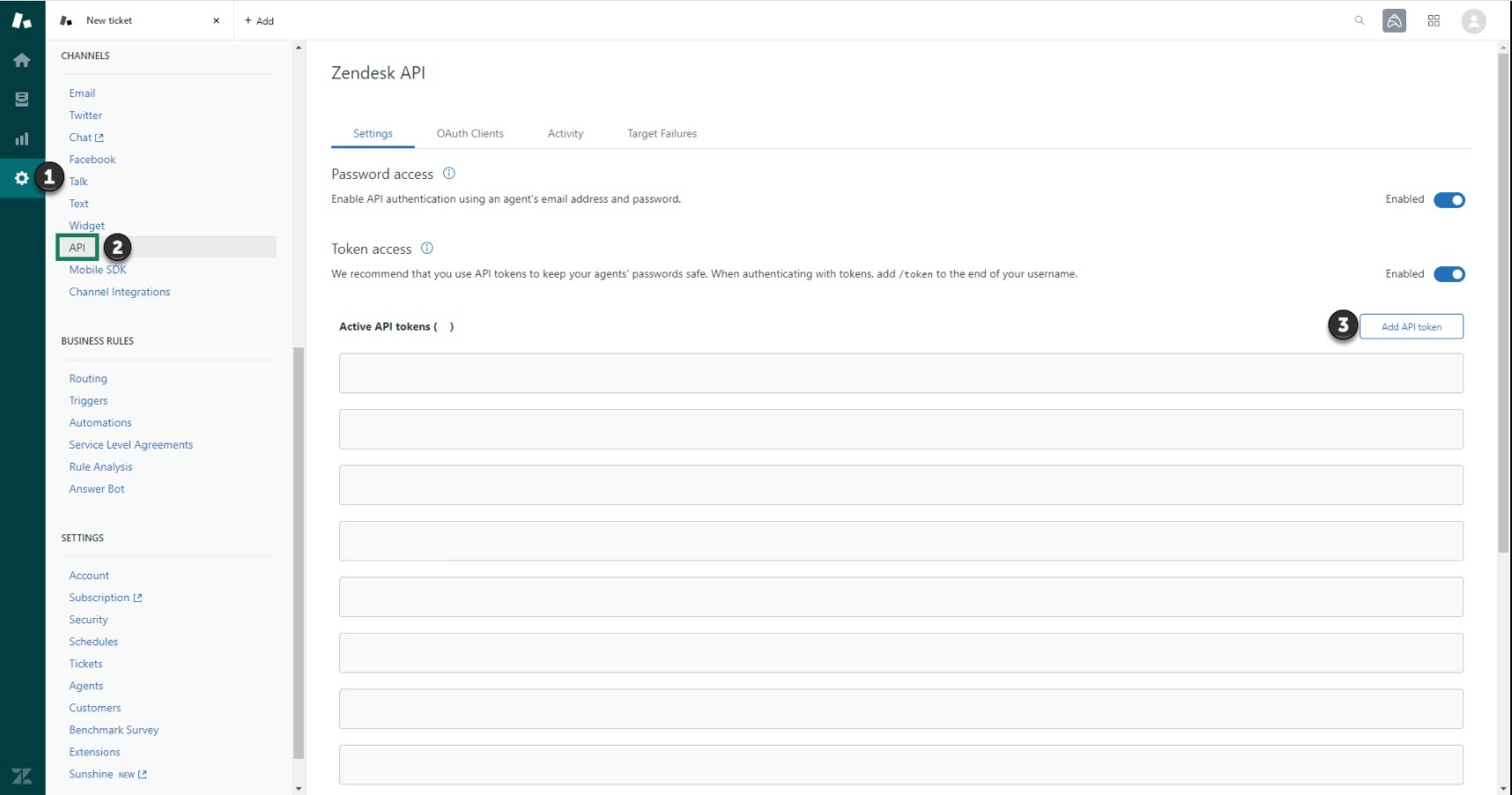This screenshot has height=795, width=1512.
Task: Open the Security settings link
Action: 88,620
